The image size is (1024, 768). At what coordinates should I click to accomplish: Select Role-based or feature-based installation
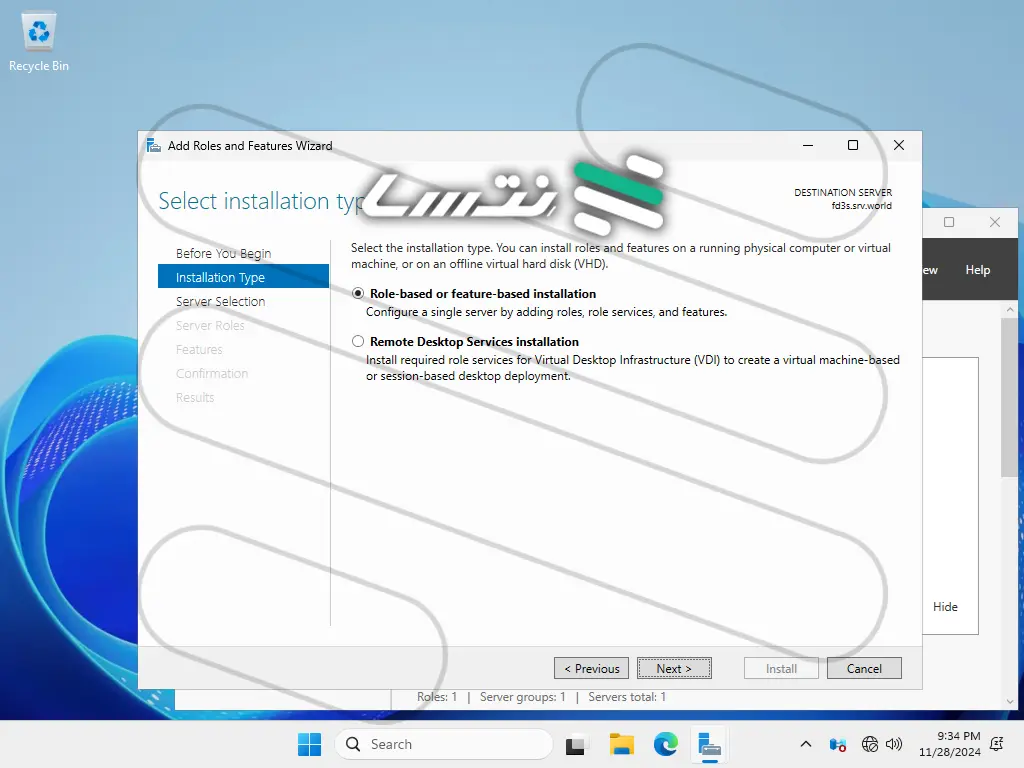(x=359, y=294)
